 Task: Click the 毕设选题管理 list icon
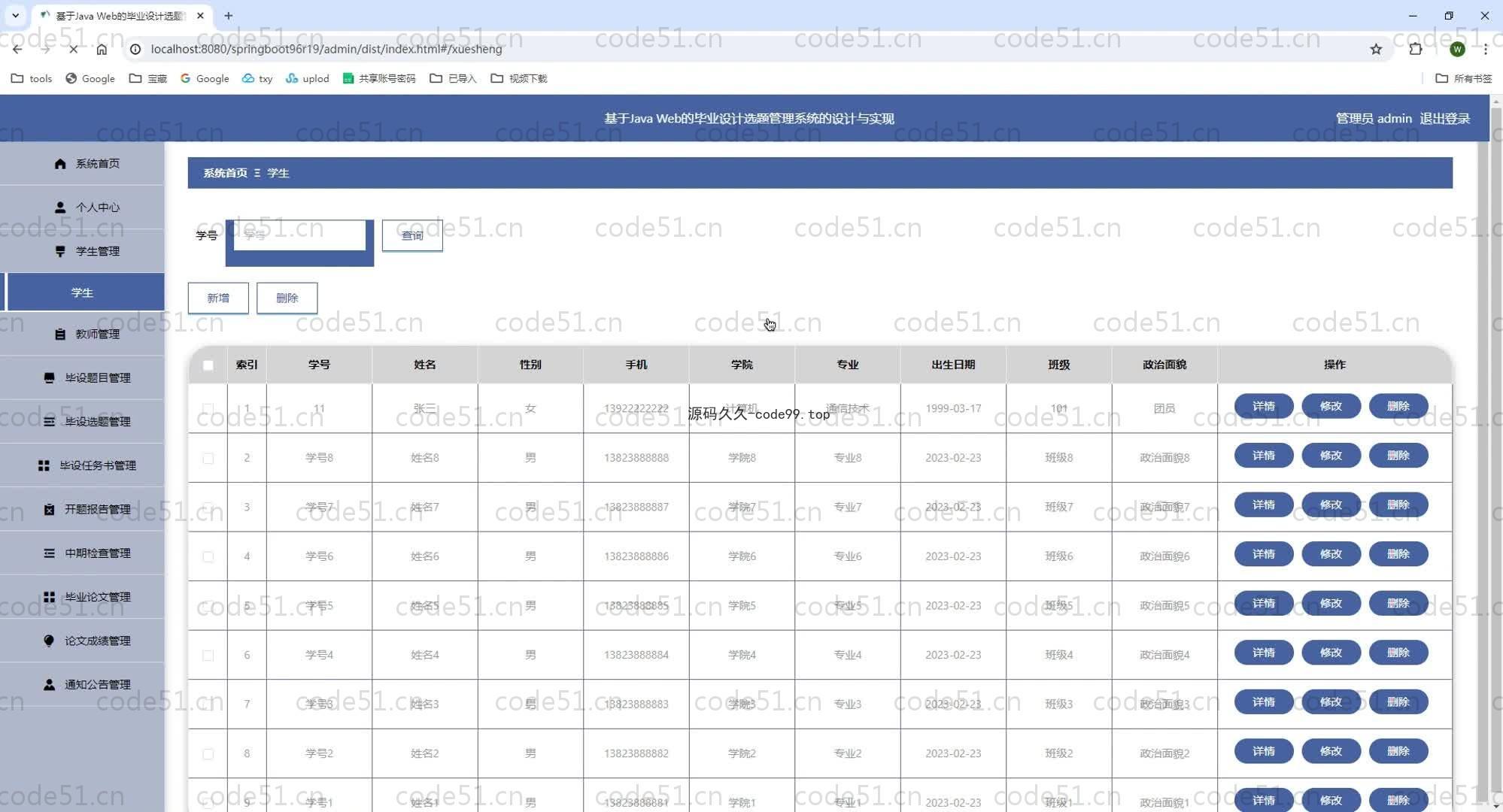[x=50, y=422]
